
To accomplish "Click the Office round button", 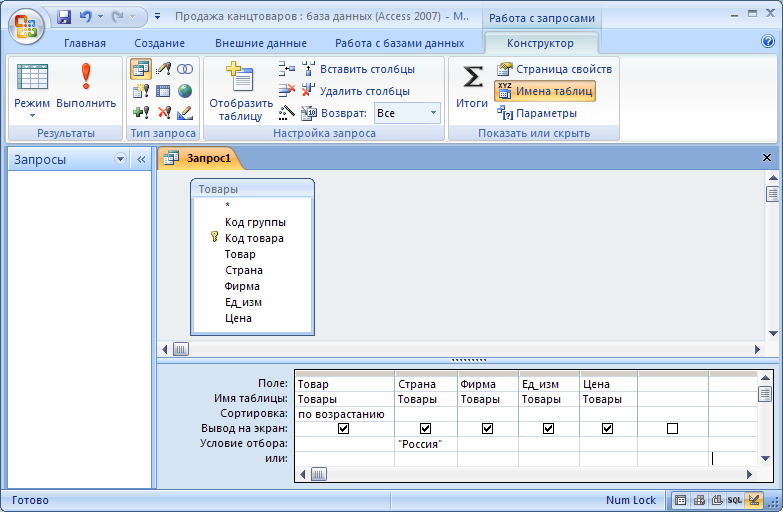I will (x=26, y=26).
